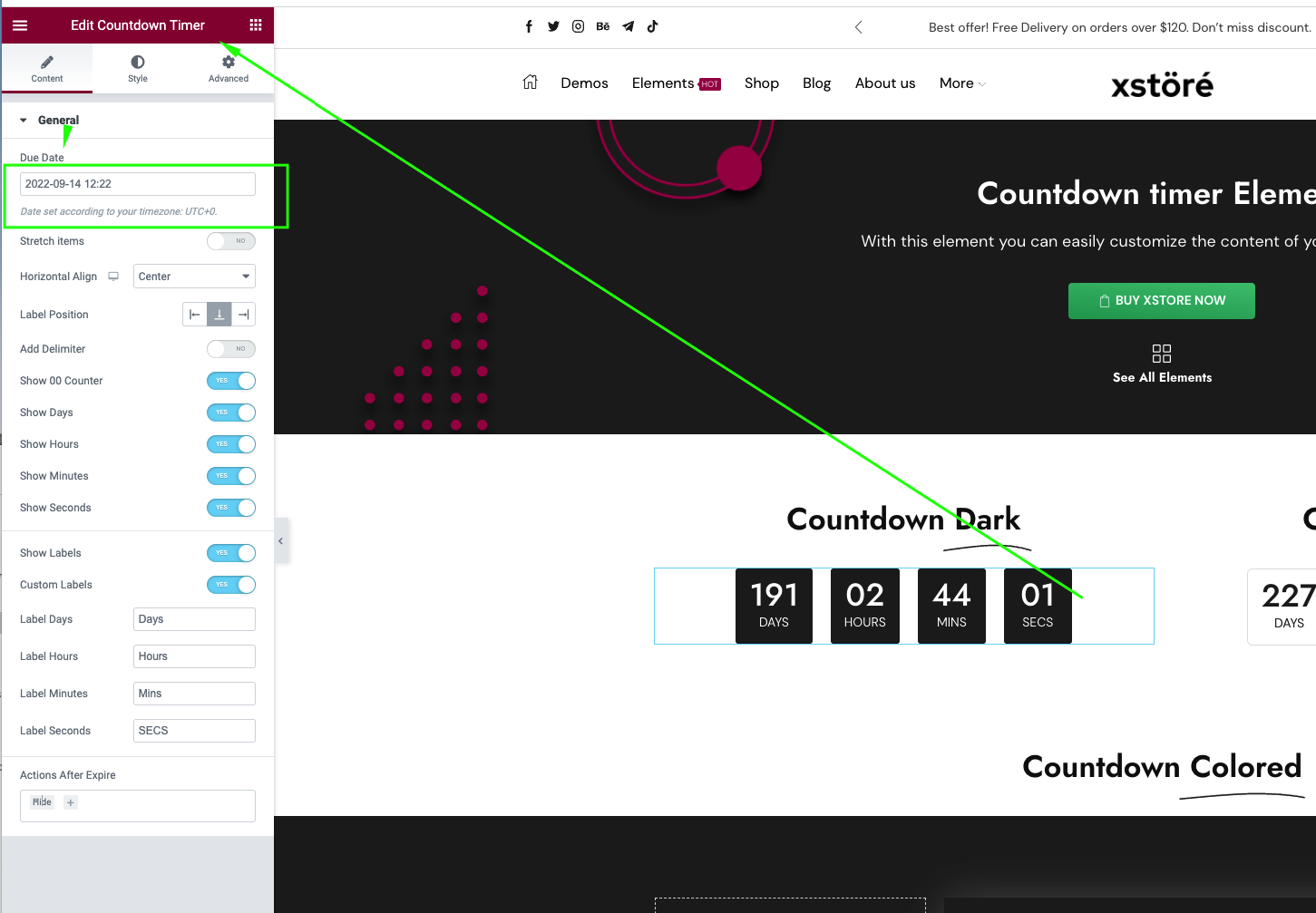Click the BUY XSTORE NOW button
Screen dimensions: 1316x913
tap(1162, 301)
